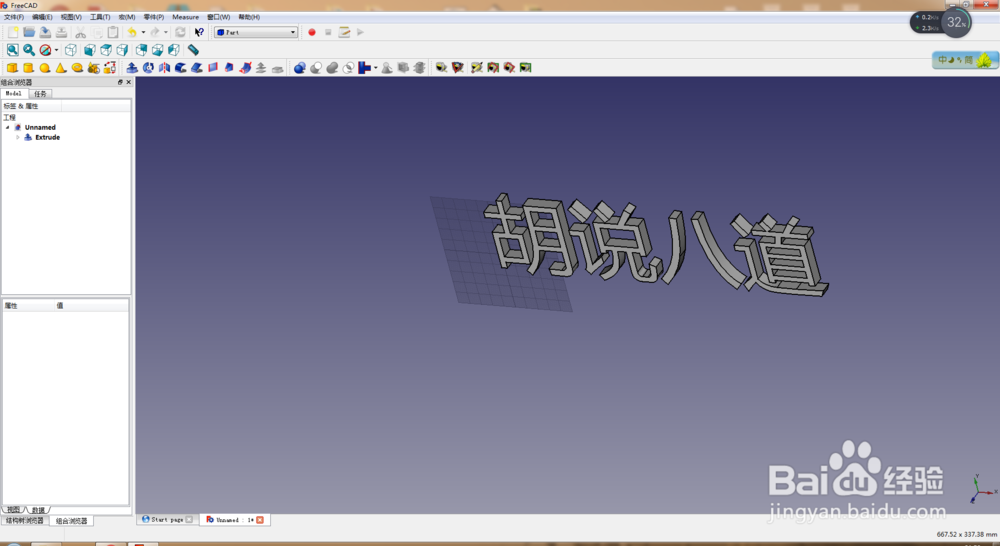Click the What's This help cursor icon

tap(199, 32)
